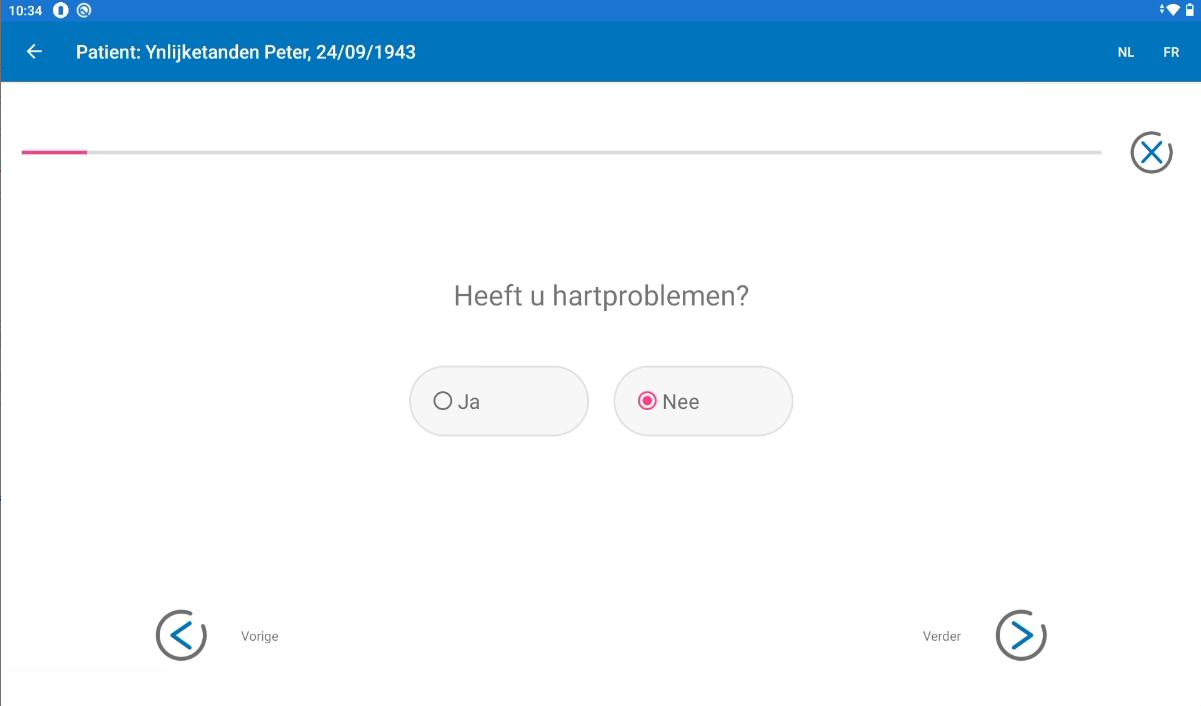Close the questionnaire with the X circle
Screen dimensions: 1201x706
pos(1151,153)
